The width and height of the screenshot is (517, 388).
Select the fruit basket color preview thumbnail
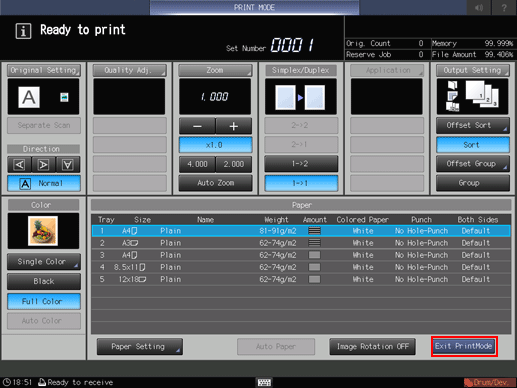43,231
